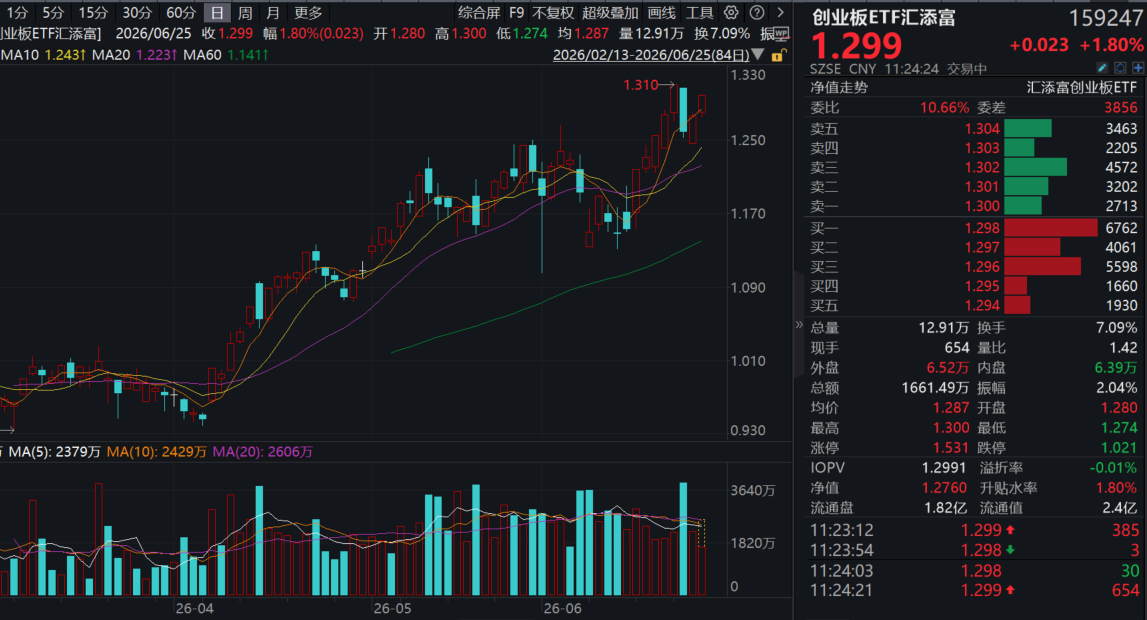Click the date range 2026/02/13-2026/06/25 link
The image size is (1147, 620).
pos(651,55)
